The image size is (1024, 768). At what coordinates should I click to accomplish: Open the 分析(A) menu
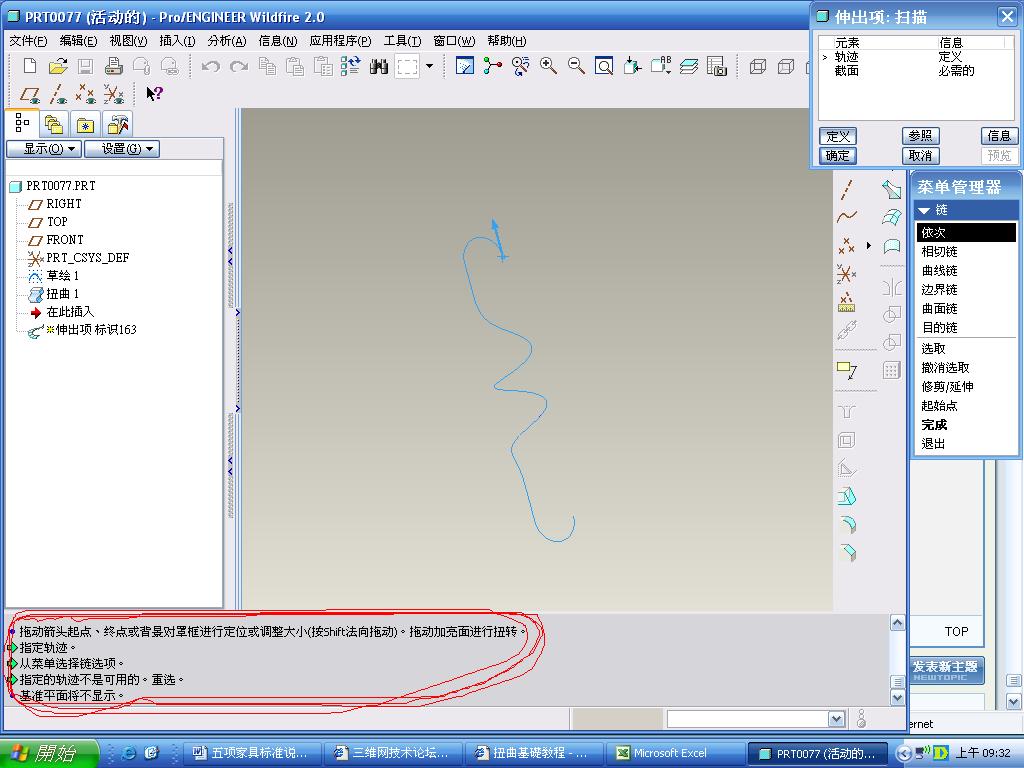point(227,40)
